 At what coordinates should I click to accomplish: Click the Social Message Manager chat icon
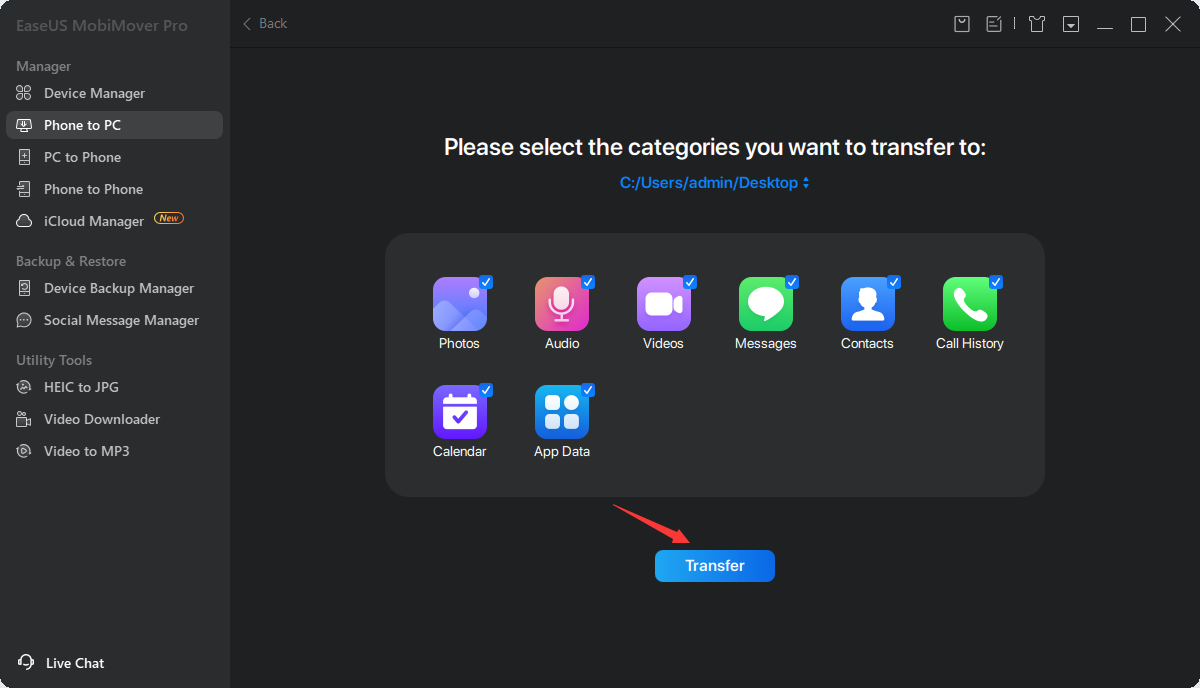pyautogui.click(x=24, y=320)
